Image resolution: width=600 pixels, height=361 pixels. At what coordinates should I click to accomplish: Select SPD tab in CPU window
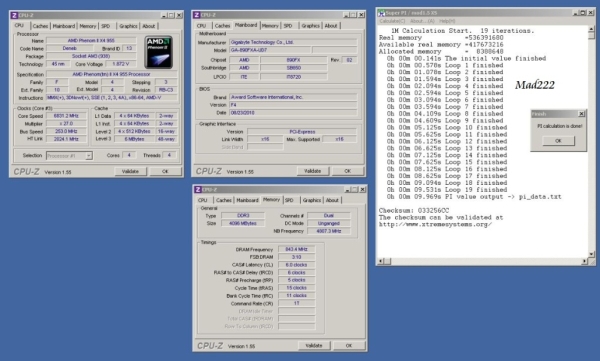tap(106, 26)
